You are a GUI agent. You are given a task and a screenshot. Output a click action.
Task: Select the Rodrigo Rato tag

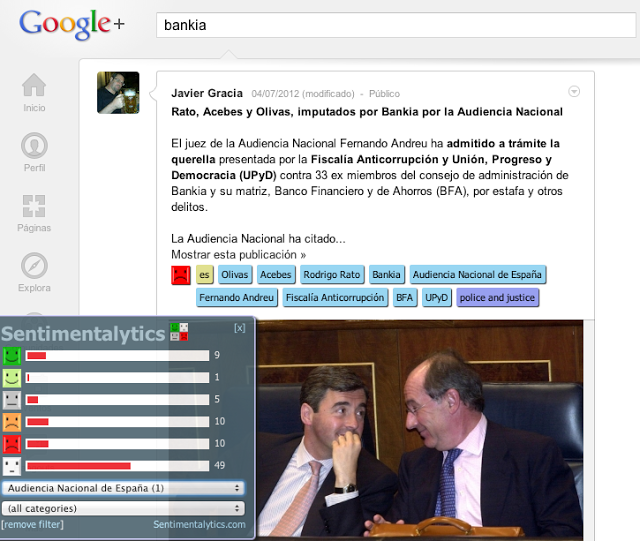(x=331, y=275)
